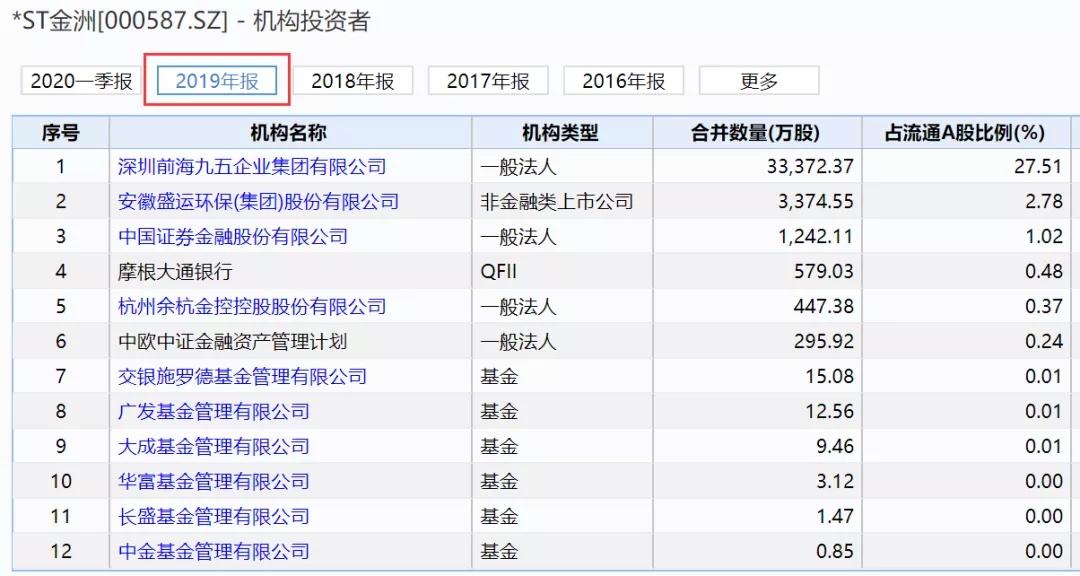Viewport: 1080px width, 576px height.
Task: Open 杭州余杭金控控股股份有限公司 link
Action: tap(252, 306)
